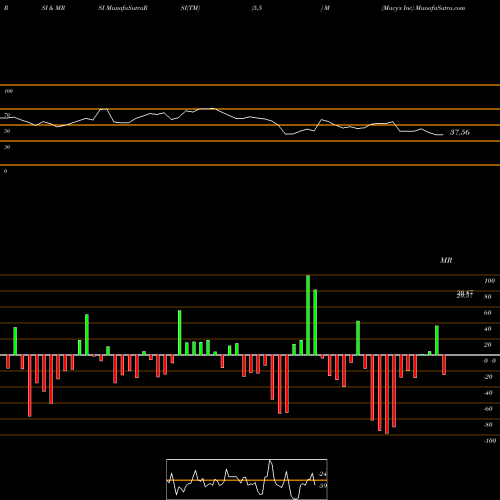Select the 60 axis label in MR panel
The width and height of the screenshot is (500, 500).
[x=487, y=313]
